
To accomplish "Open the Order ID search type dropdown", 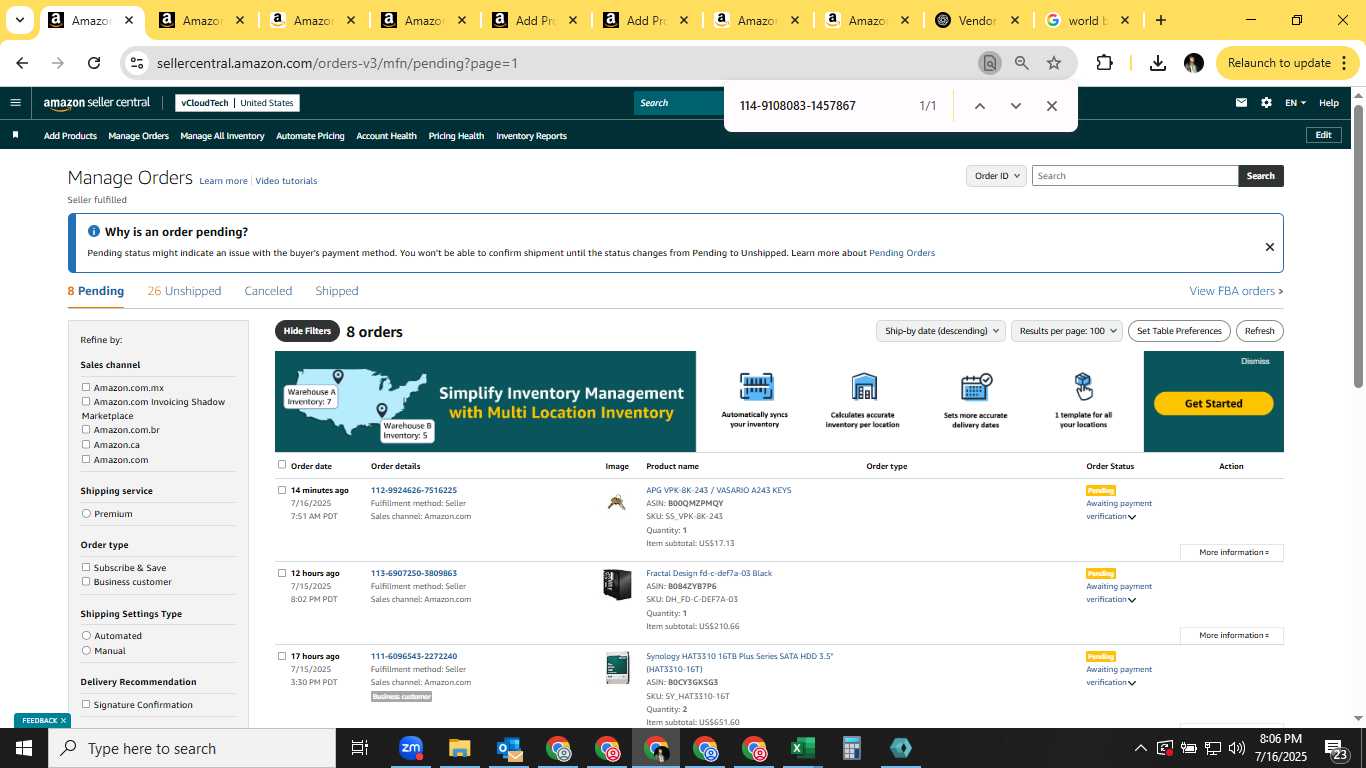I will pos(997,176).
